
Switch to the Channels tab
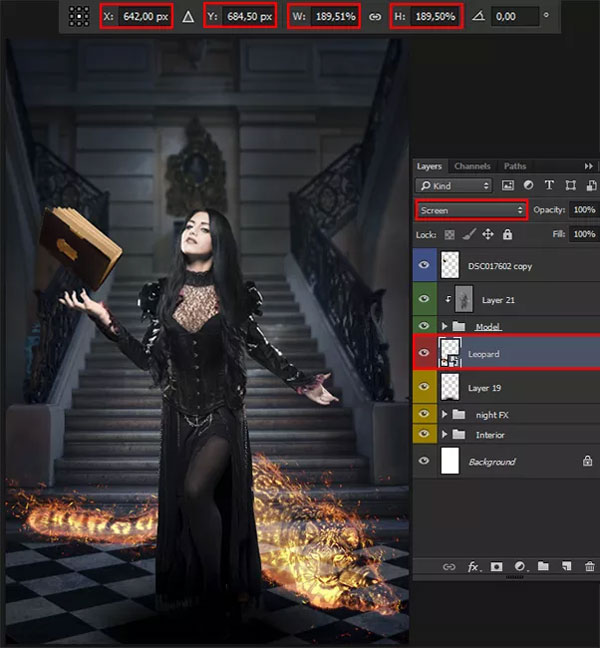pyautogui.click(x=472, y=166)
